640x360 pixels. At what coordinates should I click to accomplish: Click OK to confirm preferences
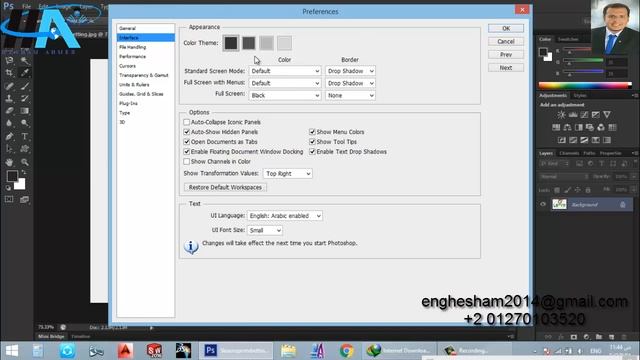tap(506, 28)
